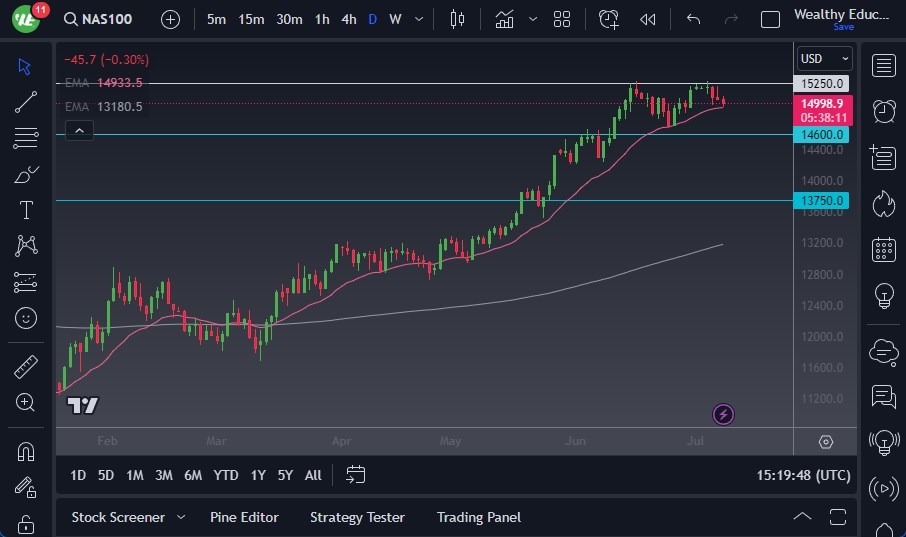Collapse the indicator legend chevron
The width and height of the screenshot is (906, 537).
coord(79,131)
